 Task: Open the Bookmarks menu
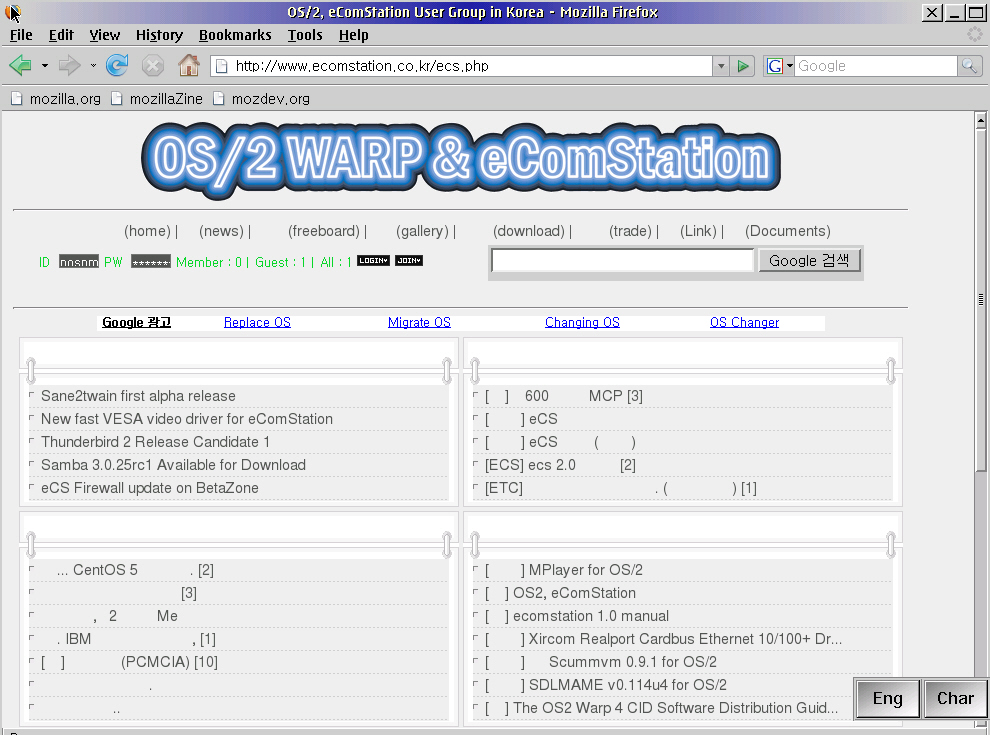pos(235,35)
